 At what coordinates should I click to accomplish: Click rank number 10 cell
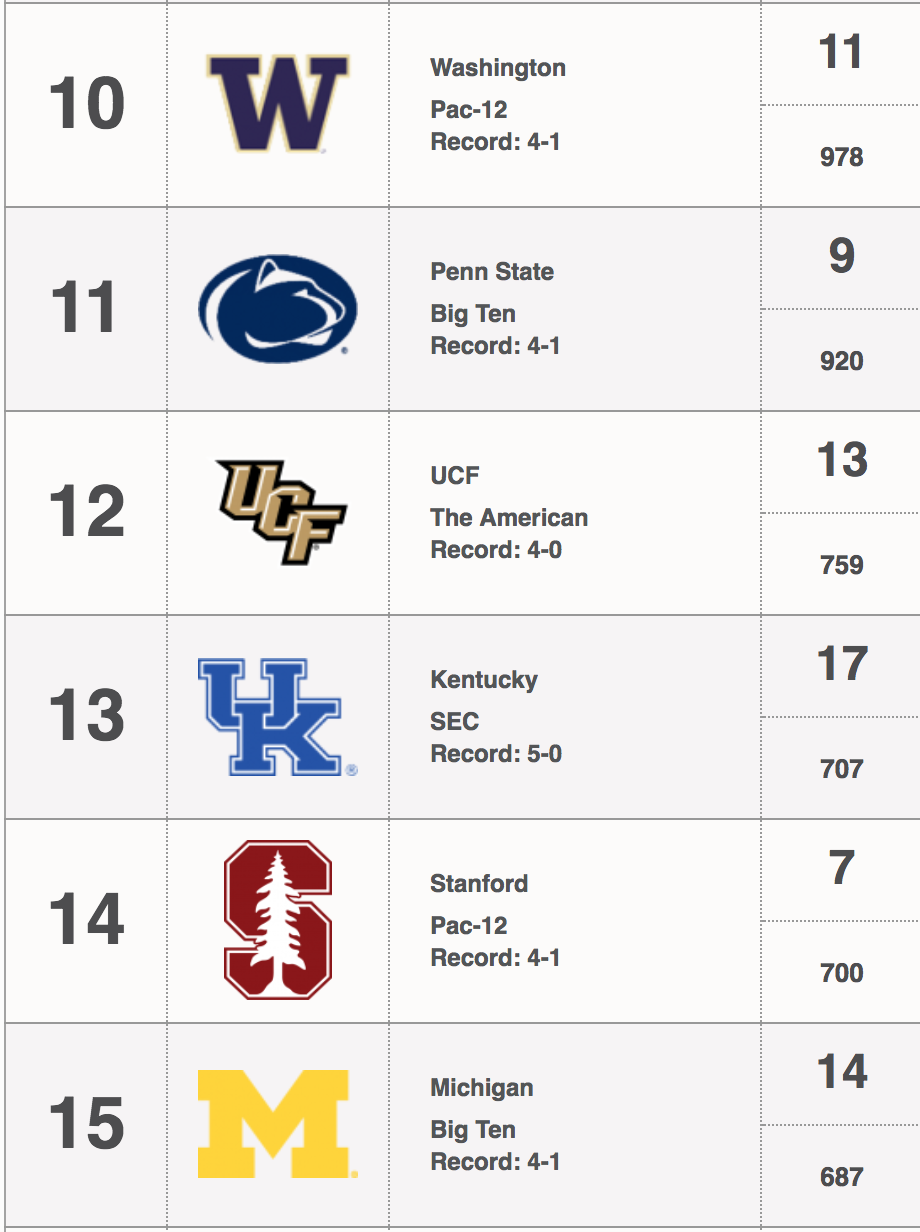pyautogui.click(x=87, y=104)
